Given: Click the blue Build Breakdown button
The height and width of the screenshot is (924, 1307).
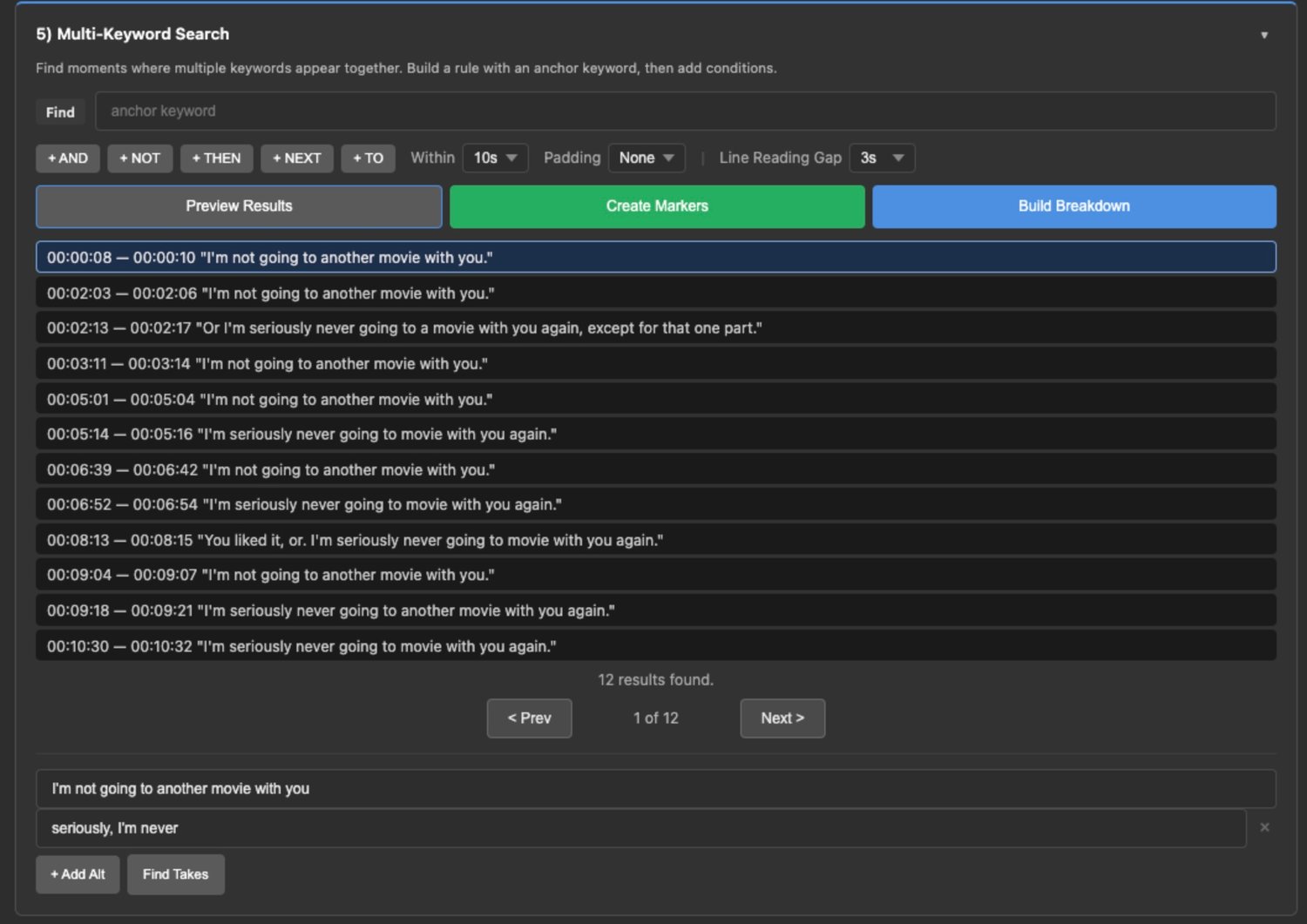Looking at the screenshot, I should point(1074,206).
